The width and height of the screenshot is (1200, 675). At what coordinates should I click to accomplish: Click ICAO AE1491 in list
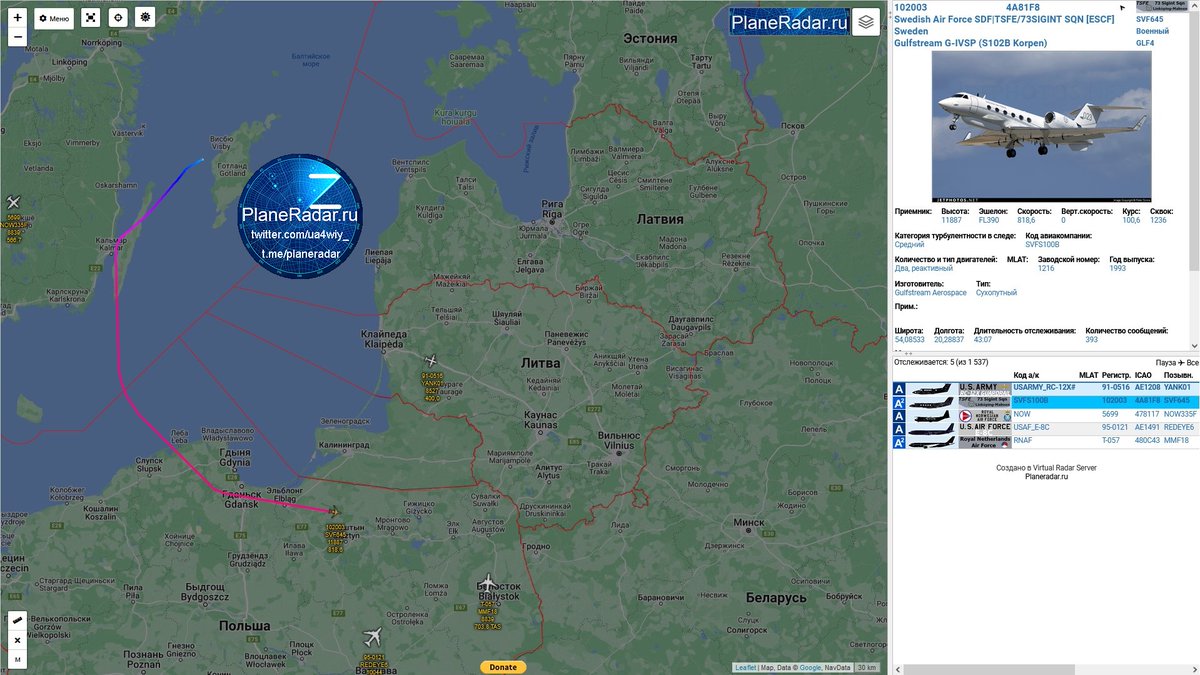click(1147, 428)
